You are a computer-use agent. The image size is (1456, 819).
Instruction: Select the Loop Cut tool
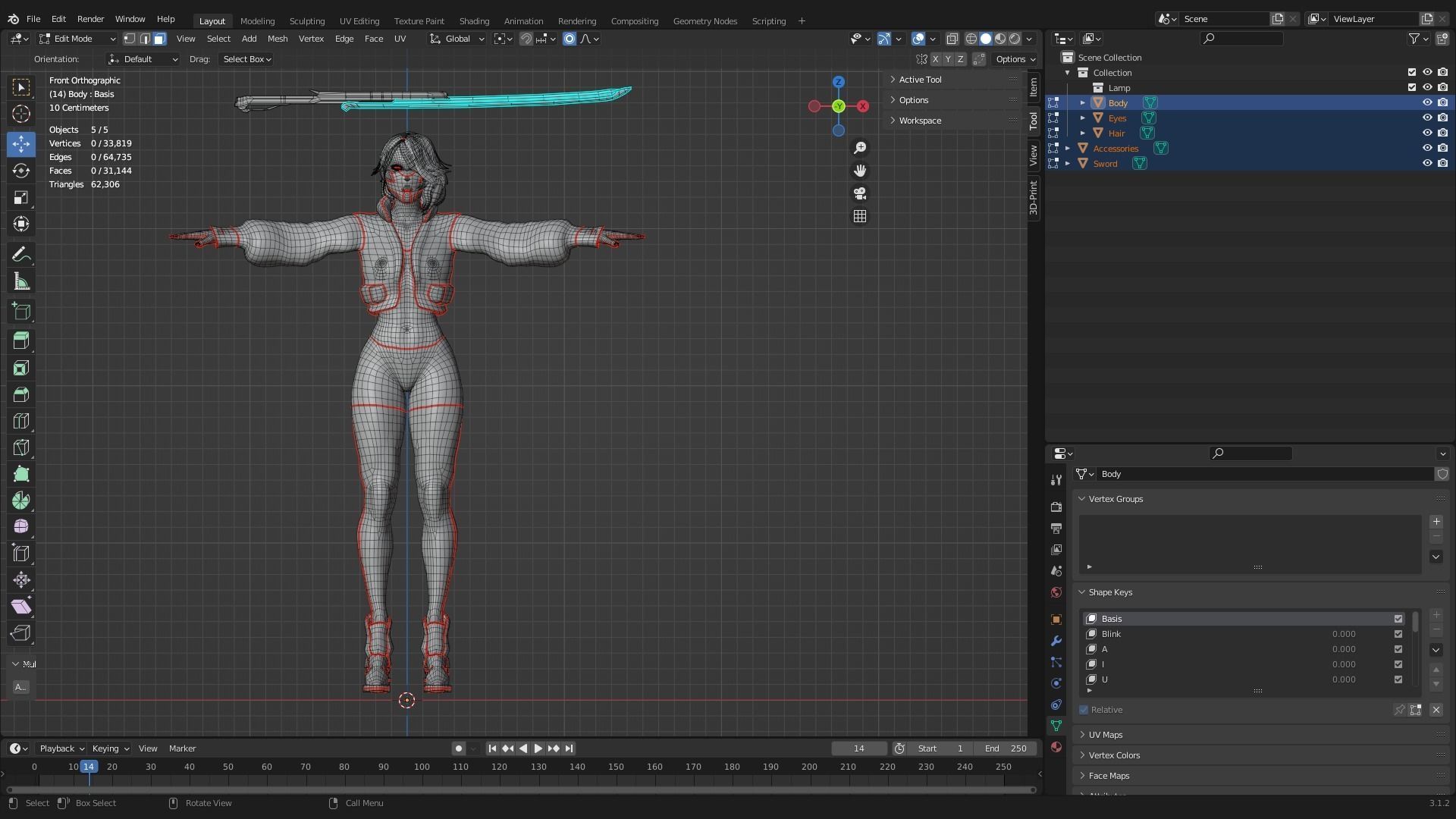click(21, 422)
